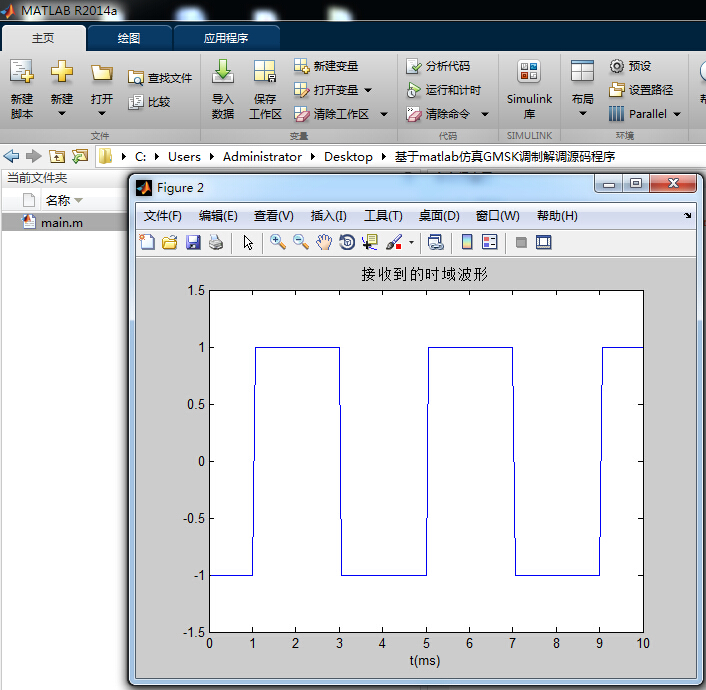The height and width of the screenshot is (690, 706).
Task: Click Find Files (查找文件) icon
Action: click(135, 78)
